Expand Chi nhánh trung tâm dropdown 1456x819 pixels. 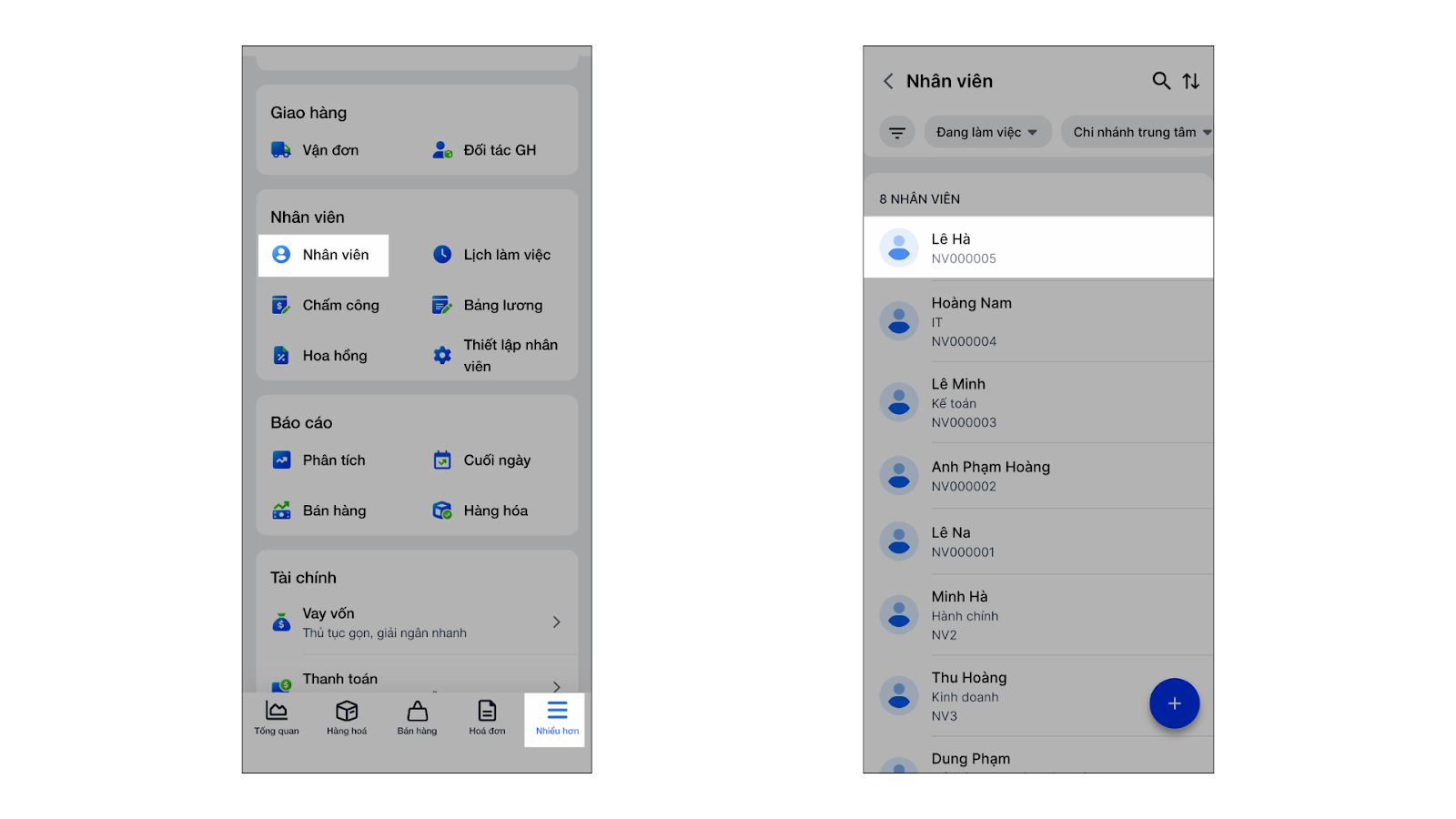pos(1137,133)
